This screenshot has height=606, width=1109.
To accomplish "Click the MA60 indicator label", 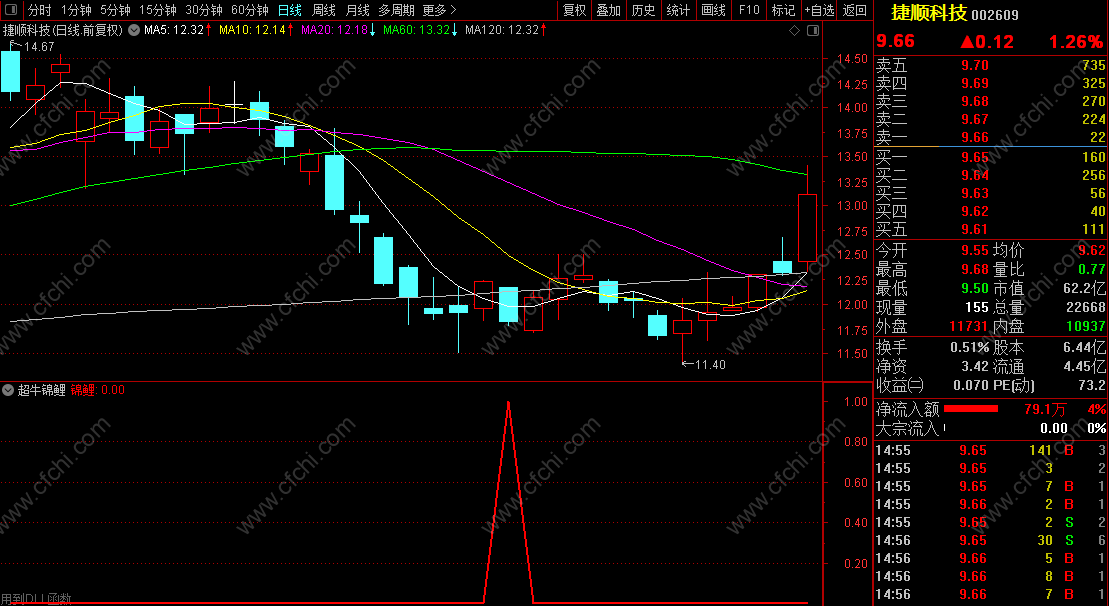I will 419,30.
